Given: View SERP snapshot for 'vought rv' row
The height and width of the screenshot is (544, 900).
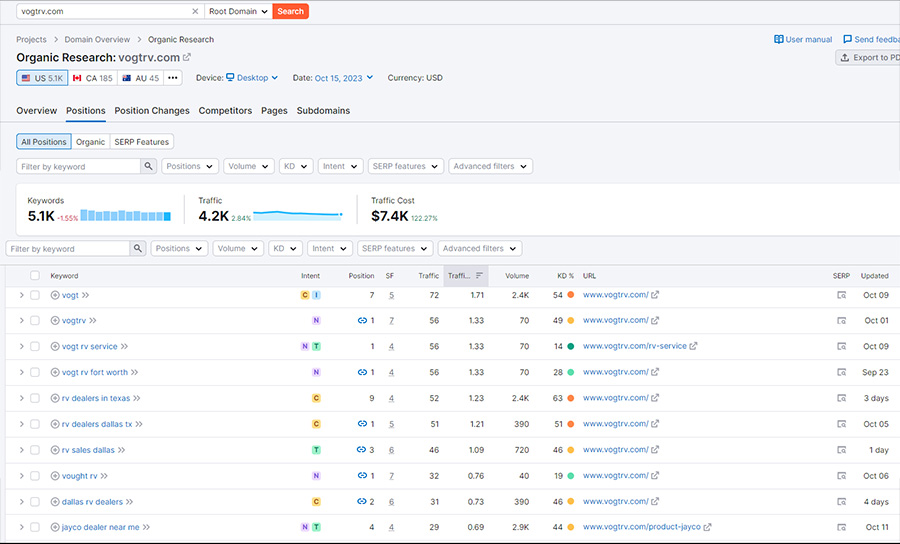Looking at the screenshot, I should pos(841,476).
